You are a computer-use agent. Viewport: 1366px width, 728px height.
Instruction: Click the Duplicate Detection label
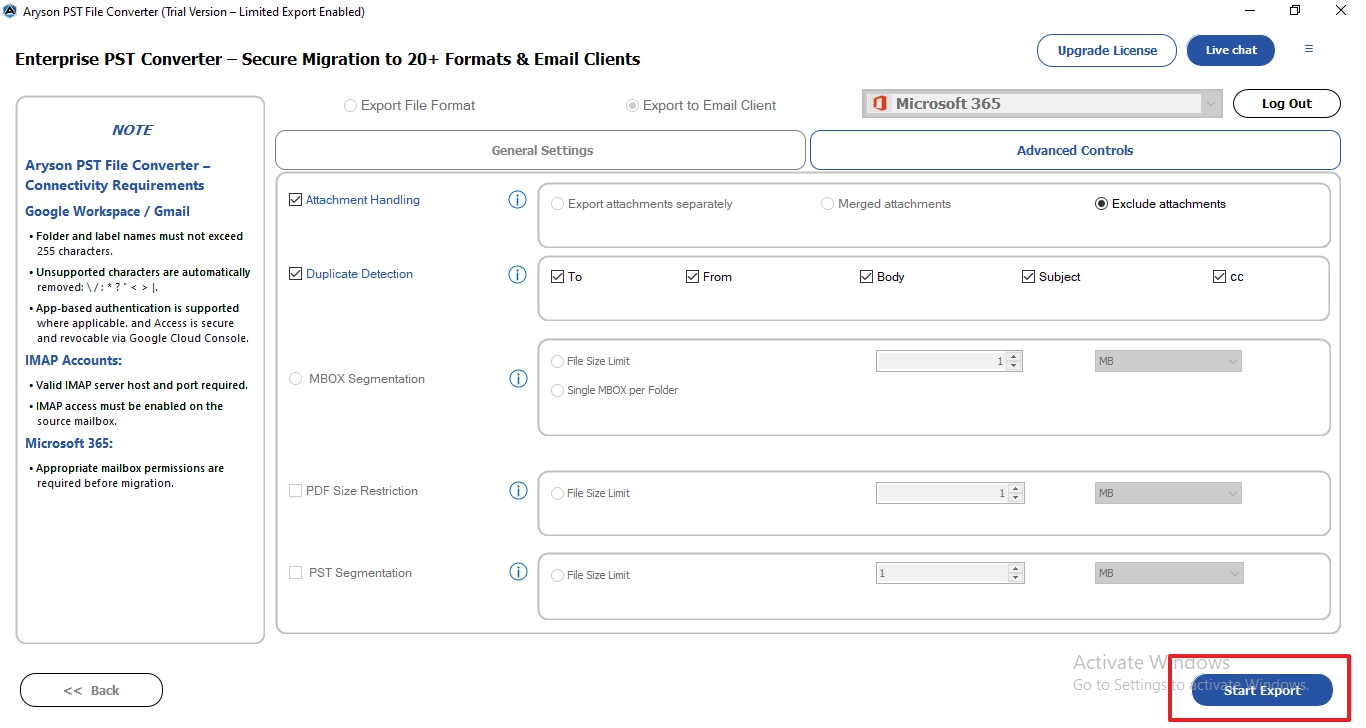pyautogui.click(x=359, y=274)
